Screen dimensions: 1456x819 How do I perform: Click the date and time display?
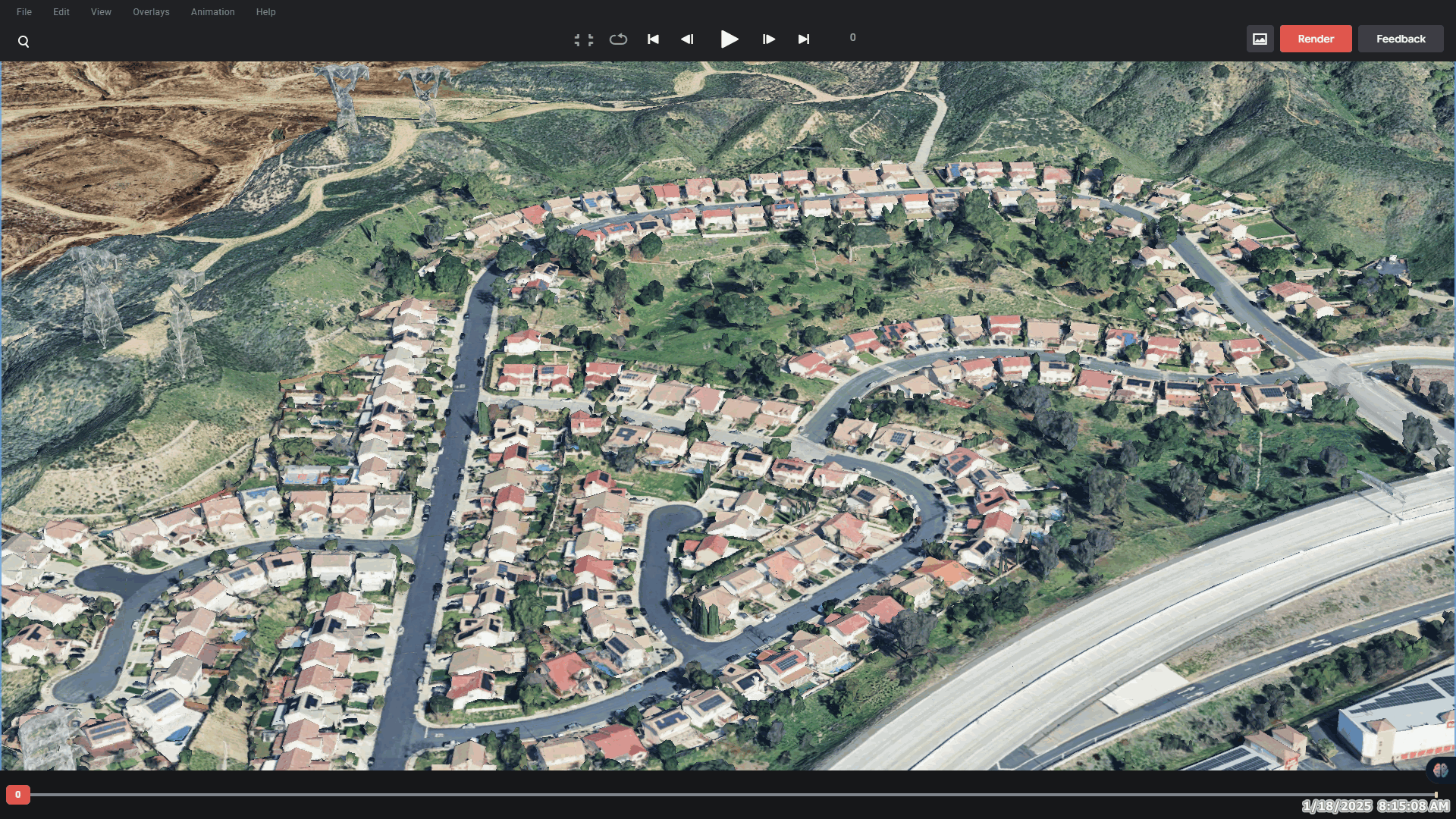coord(1375,805)
